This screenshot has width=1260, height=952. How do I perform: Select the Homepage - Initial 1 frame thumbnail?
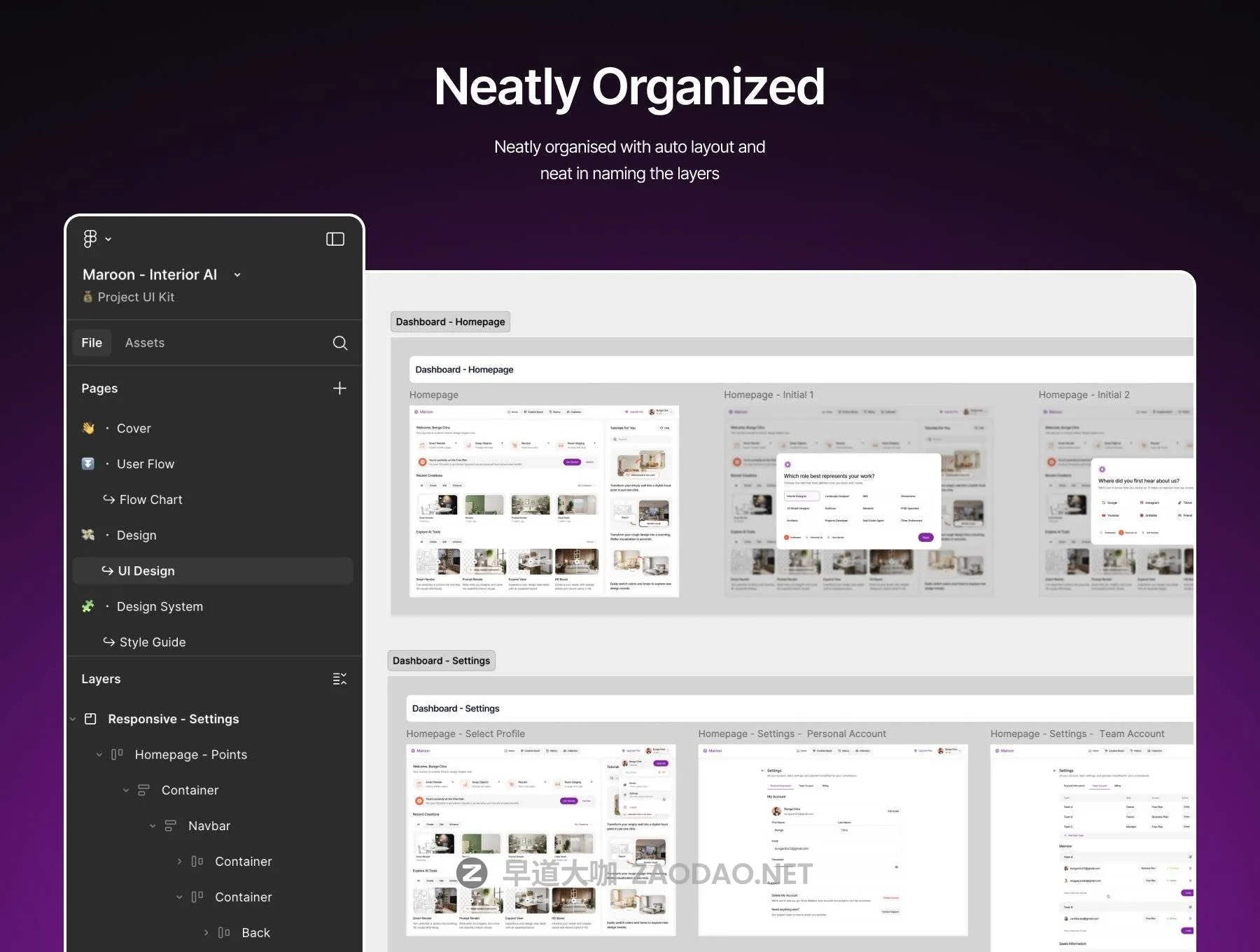click(858, 501)
